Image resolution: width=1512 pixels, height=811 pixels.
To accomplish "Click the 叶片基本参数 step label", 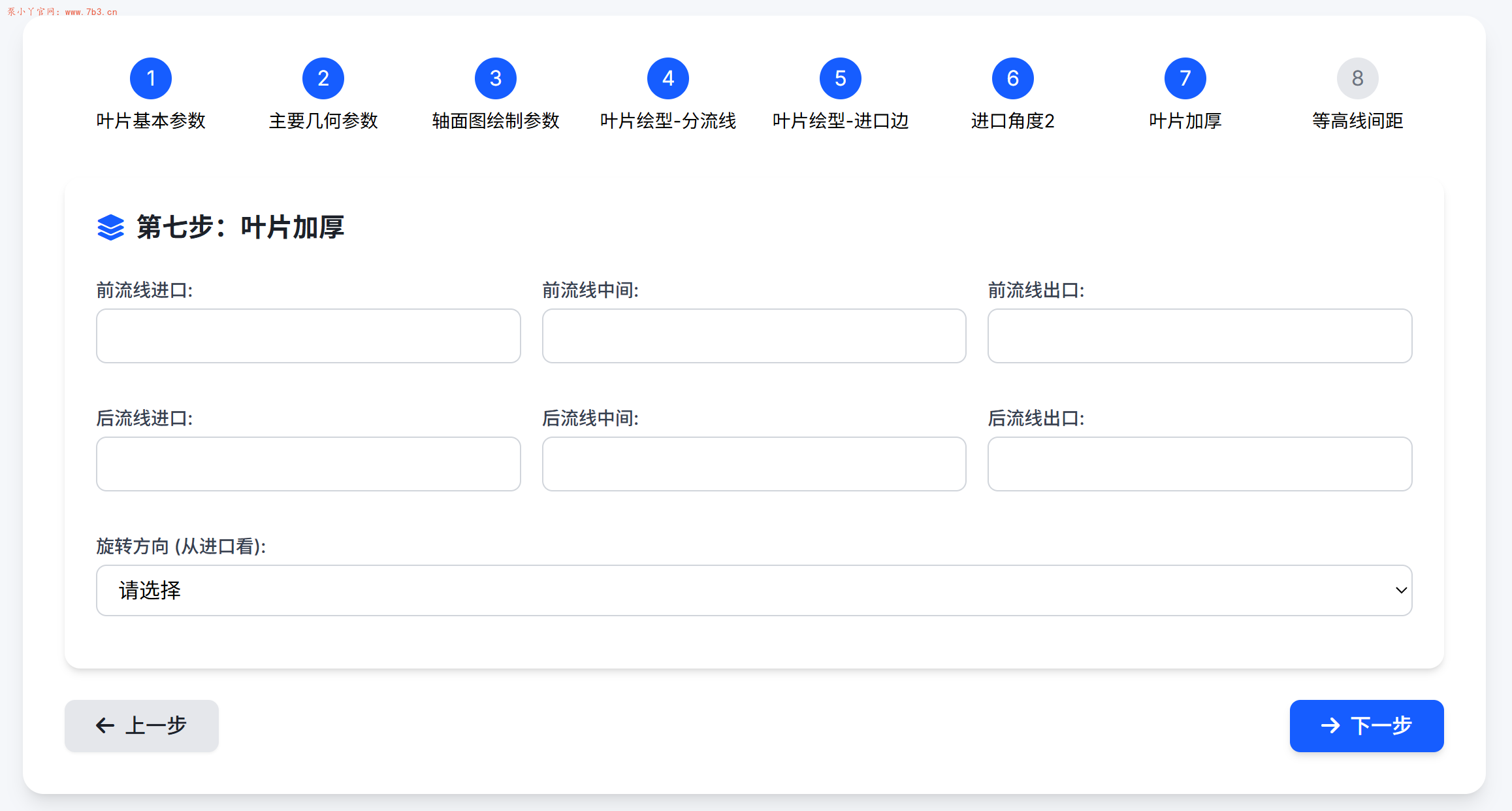I will (x=151, y=121).
